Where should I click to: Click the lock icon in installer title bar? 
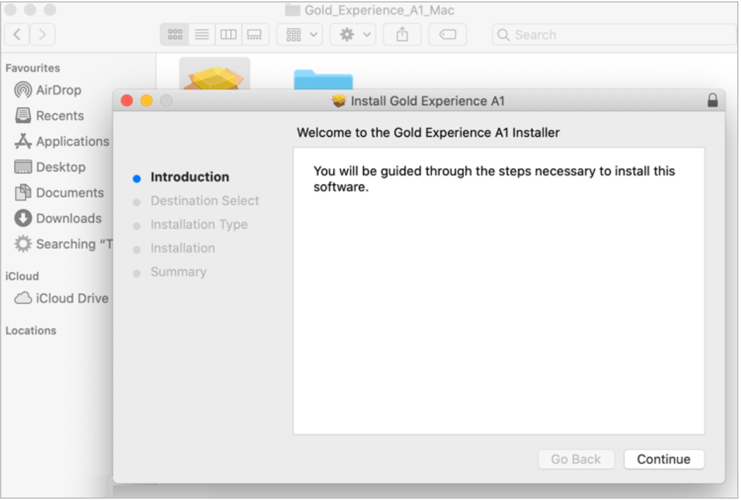click(712, 100)
